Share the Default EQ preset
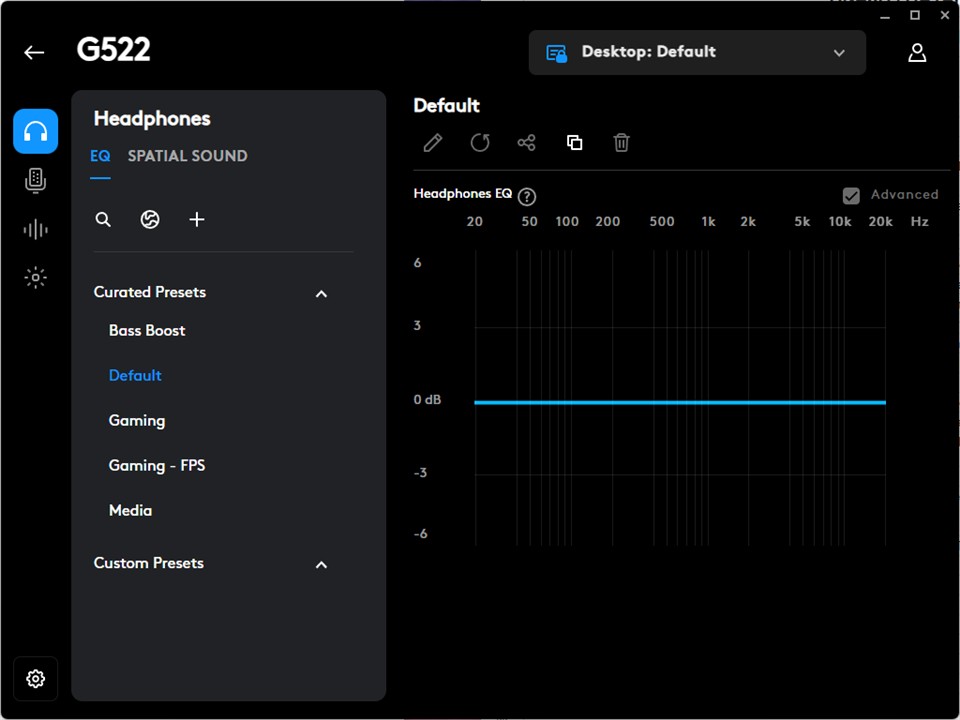 pyautogui.click(x=527, y=143)
